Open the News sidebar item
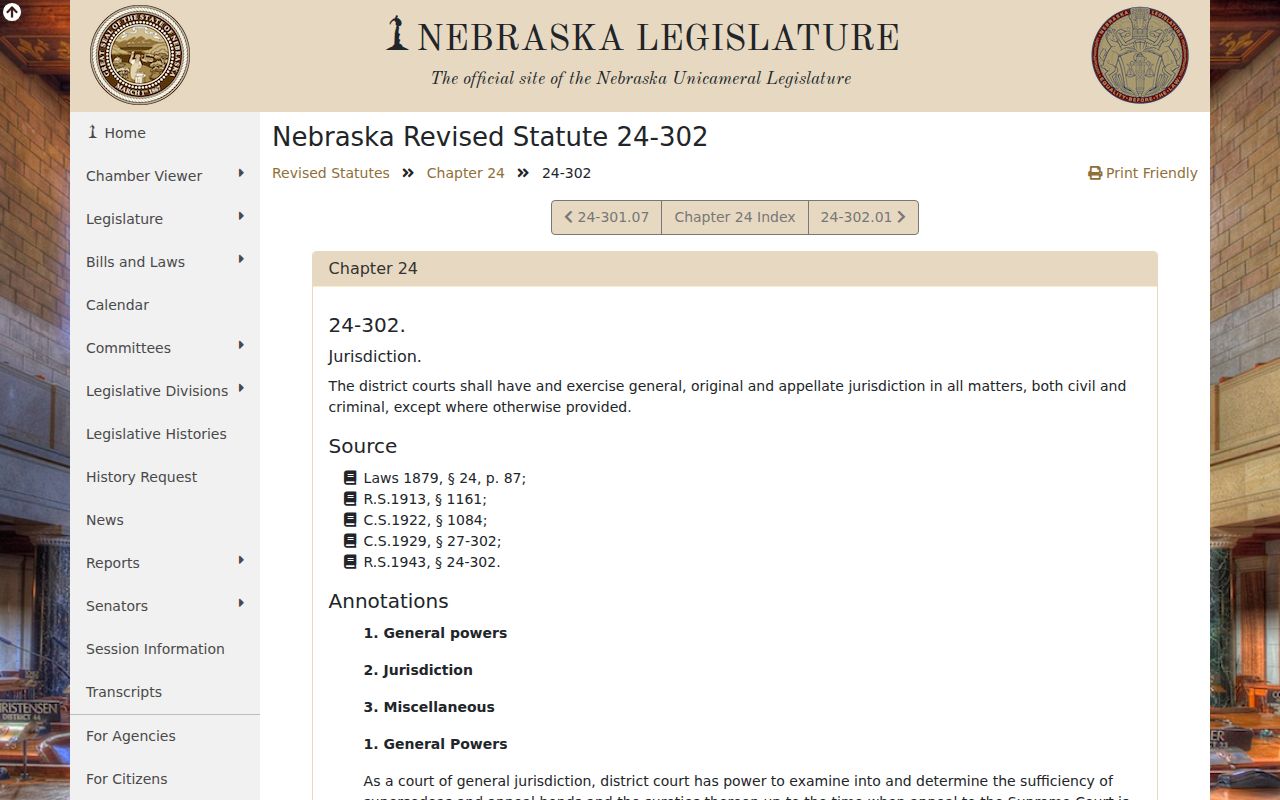Viewport: 1280px width, 800px height. click(165, 520)
